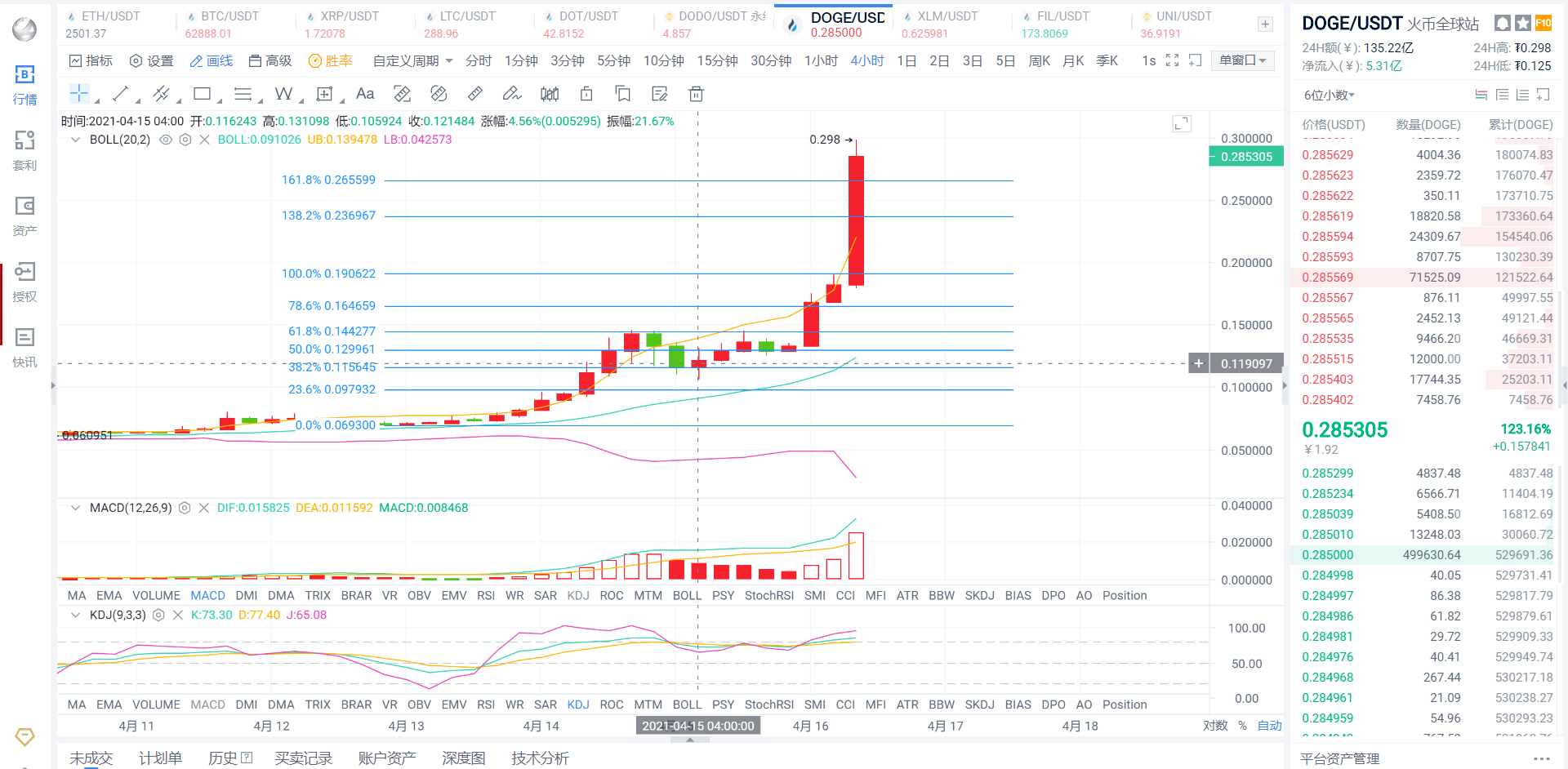Select the crosshair cursor drawing tool
This screenshot has width=1568, height=769.
79,94
